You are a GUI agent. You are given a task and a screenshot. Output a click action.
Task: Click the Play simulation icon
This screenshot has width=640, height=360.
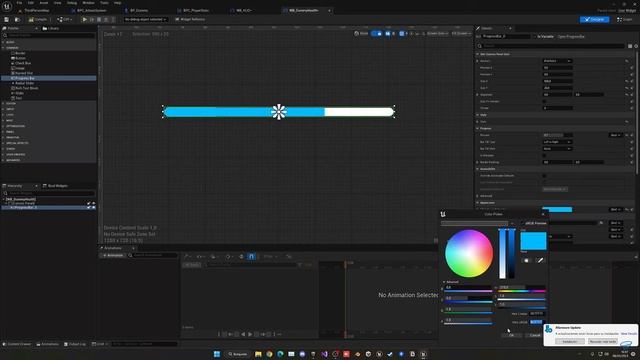click(x=84, y=20)
